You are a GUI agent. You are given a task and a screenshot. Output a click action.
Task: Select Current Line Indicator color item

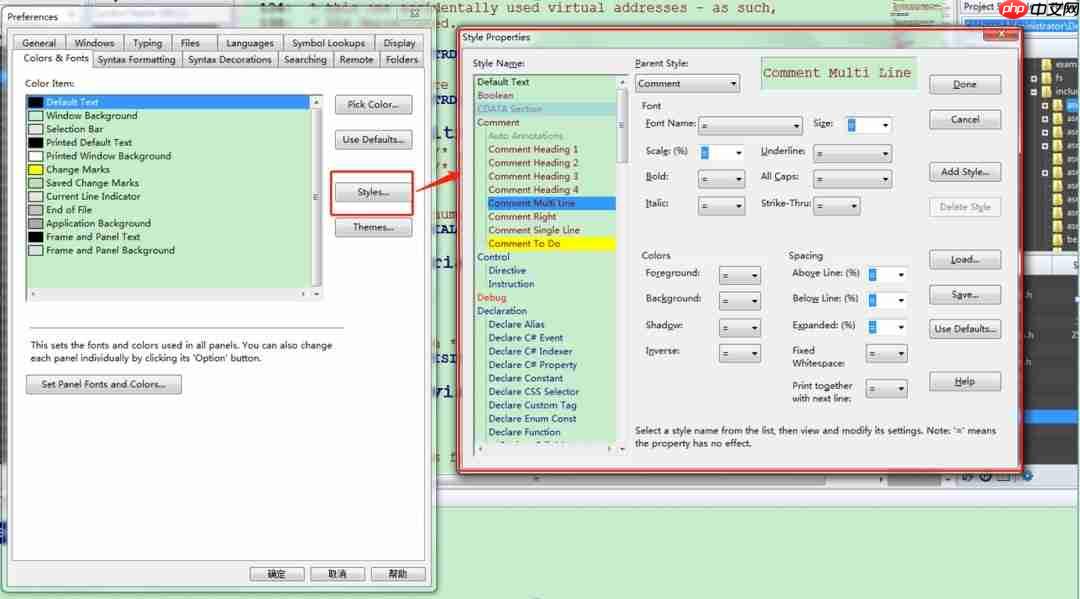point(93,196)
